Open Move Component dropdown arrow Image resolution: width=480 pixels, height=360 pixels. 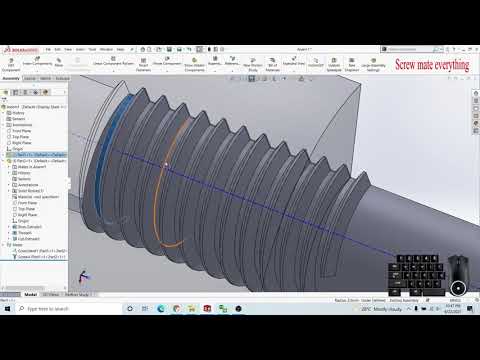click(167, 70)
